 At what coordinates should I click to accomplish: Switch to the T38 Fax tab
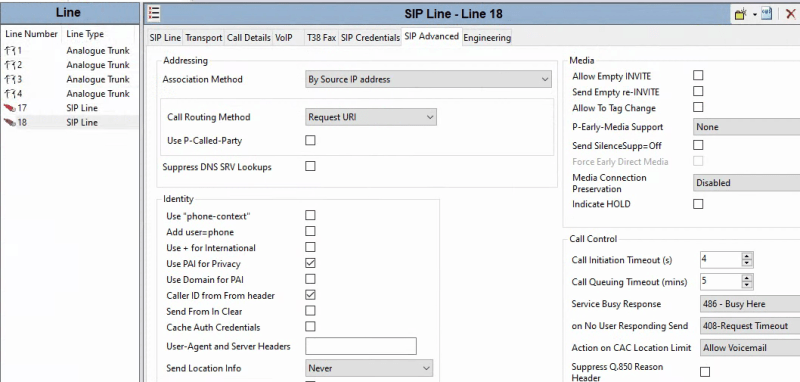pos(321,38)
